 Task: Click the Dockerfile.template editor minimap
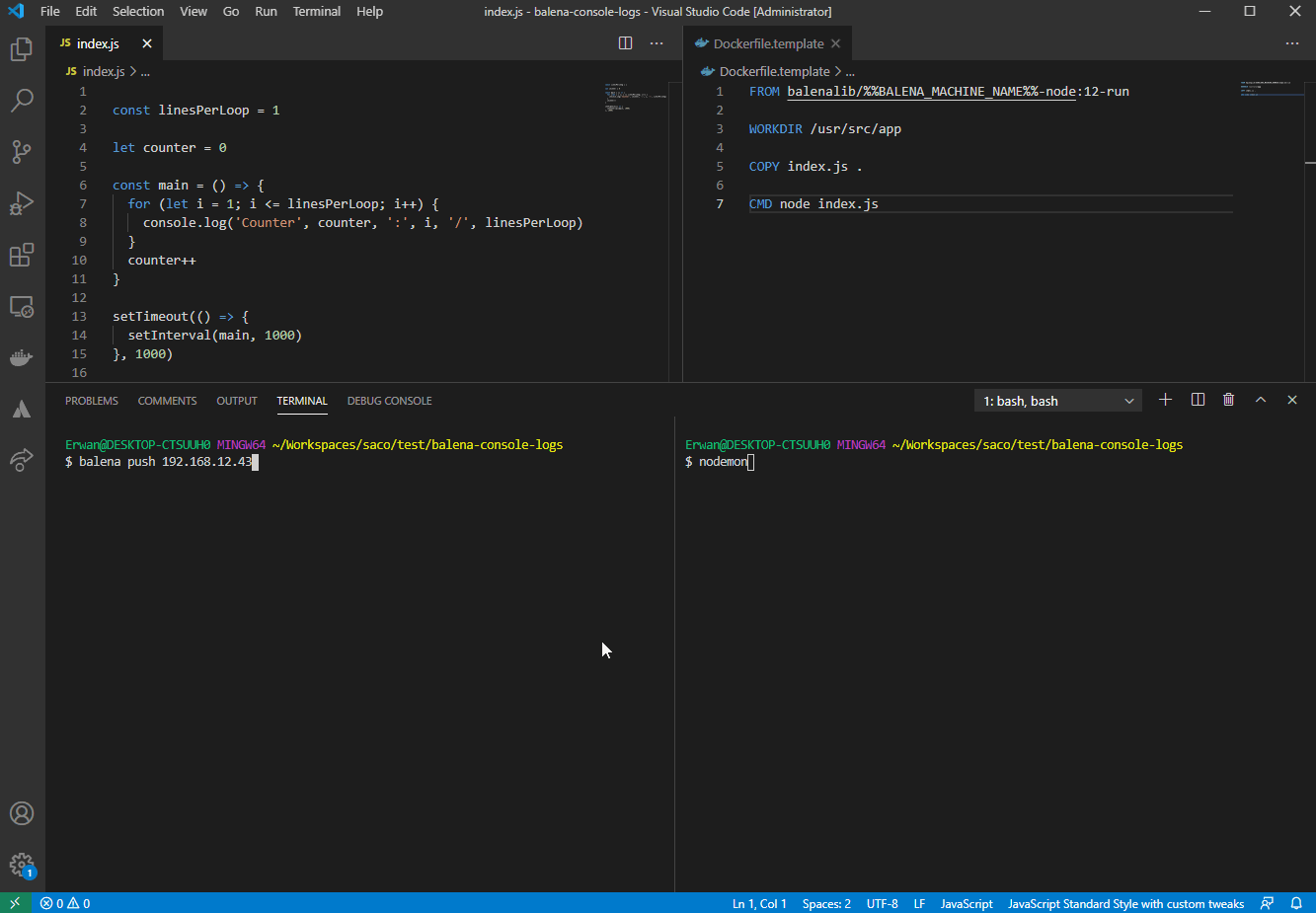click(x=1272, y=89)
